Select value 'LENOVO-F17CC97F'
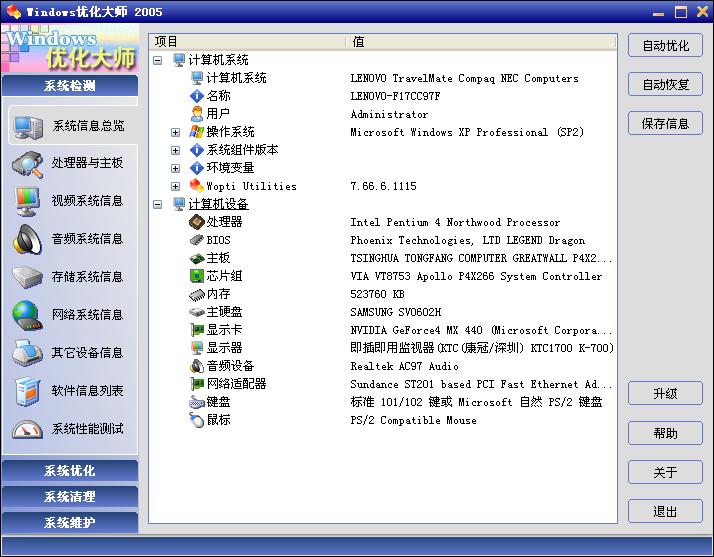Image resolution: width=714 pixels, height=557 pixels. pyautogui.click(x=395, y=97)
